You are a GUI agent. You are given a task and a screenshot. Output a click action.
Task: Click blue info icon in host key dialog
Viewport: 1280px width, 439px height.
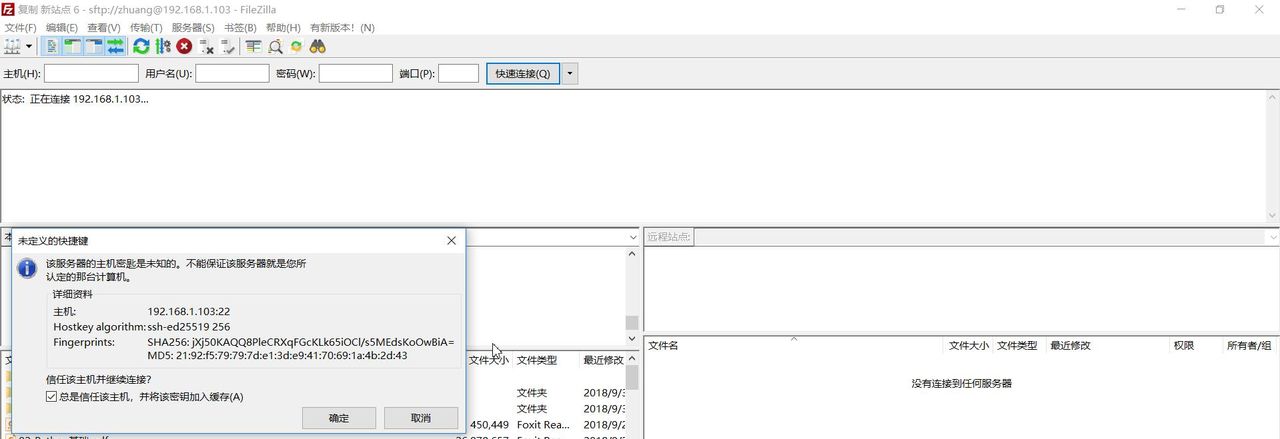tap(29, 268)
